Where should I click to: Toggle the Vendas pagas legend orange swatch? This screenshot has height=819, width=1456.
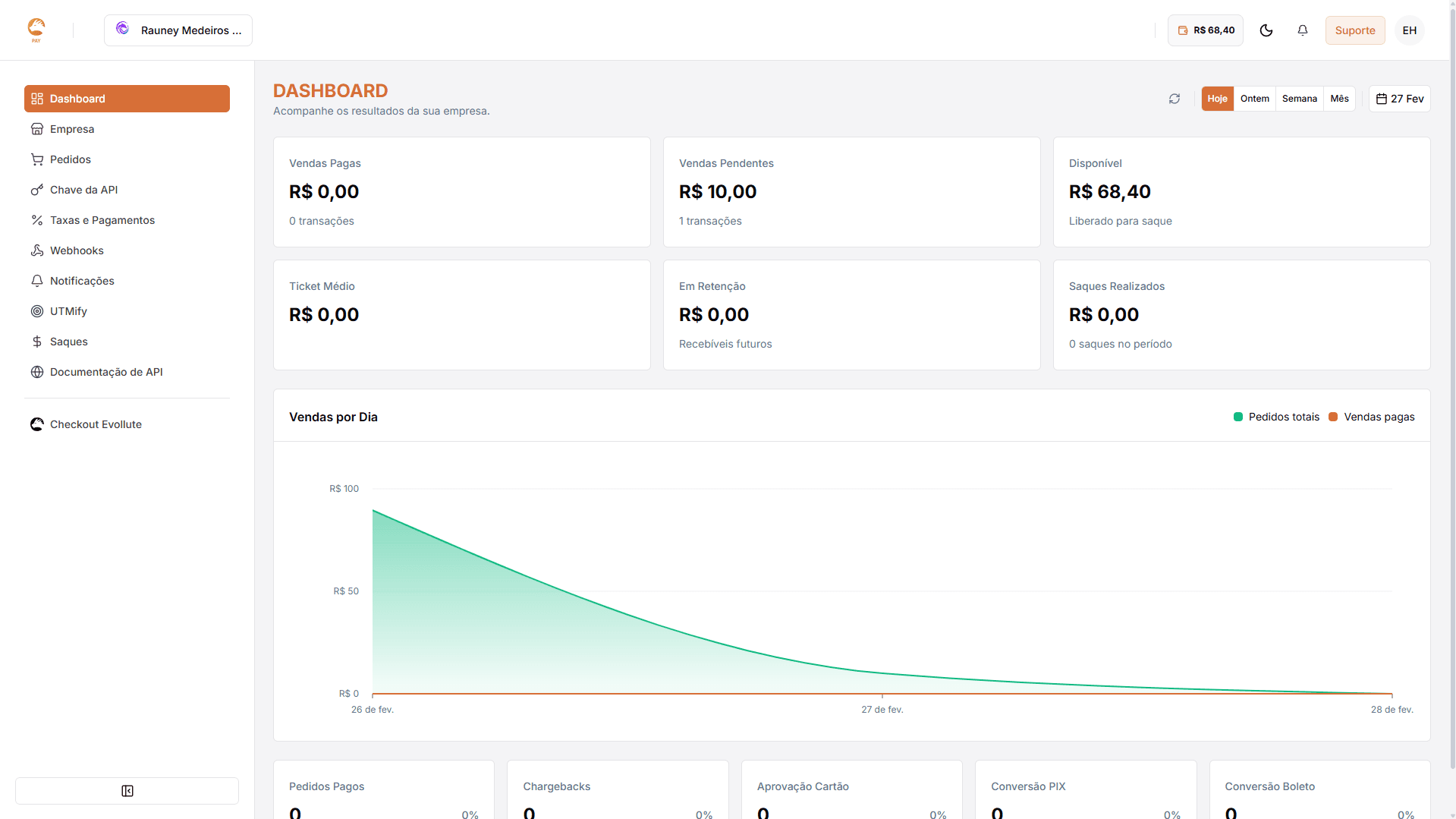pyautogui.click(x=1332, y=417)
